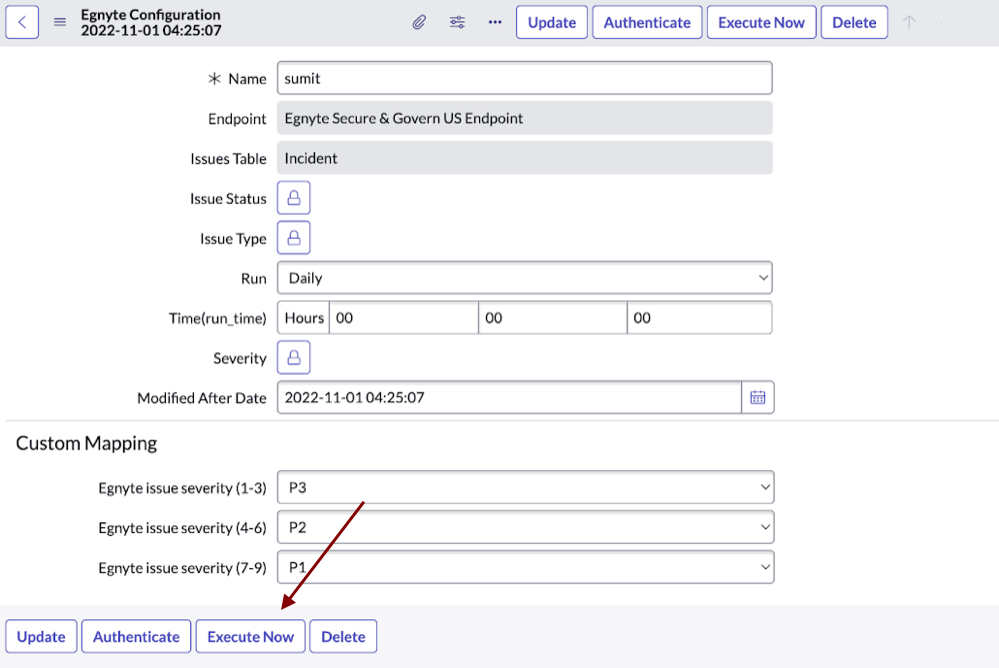
Task: Open the attachments paperclip icon
Action: click(x=419, y=21)
